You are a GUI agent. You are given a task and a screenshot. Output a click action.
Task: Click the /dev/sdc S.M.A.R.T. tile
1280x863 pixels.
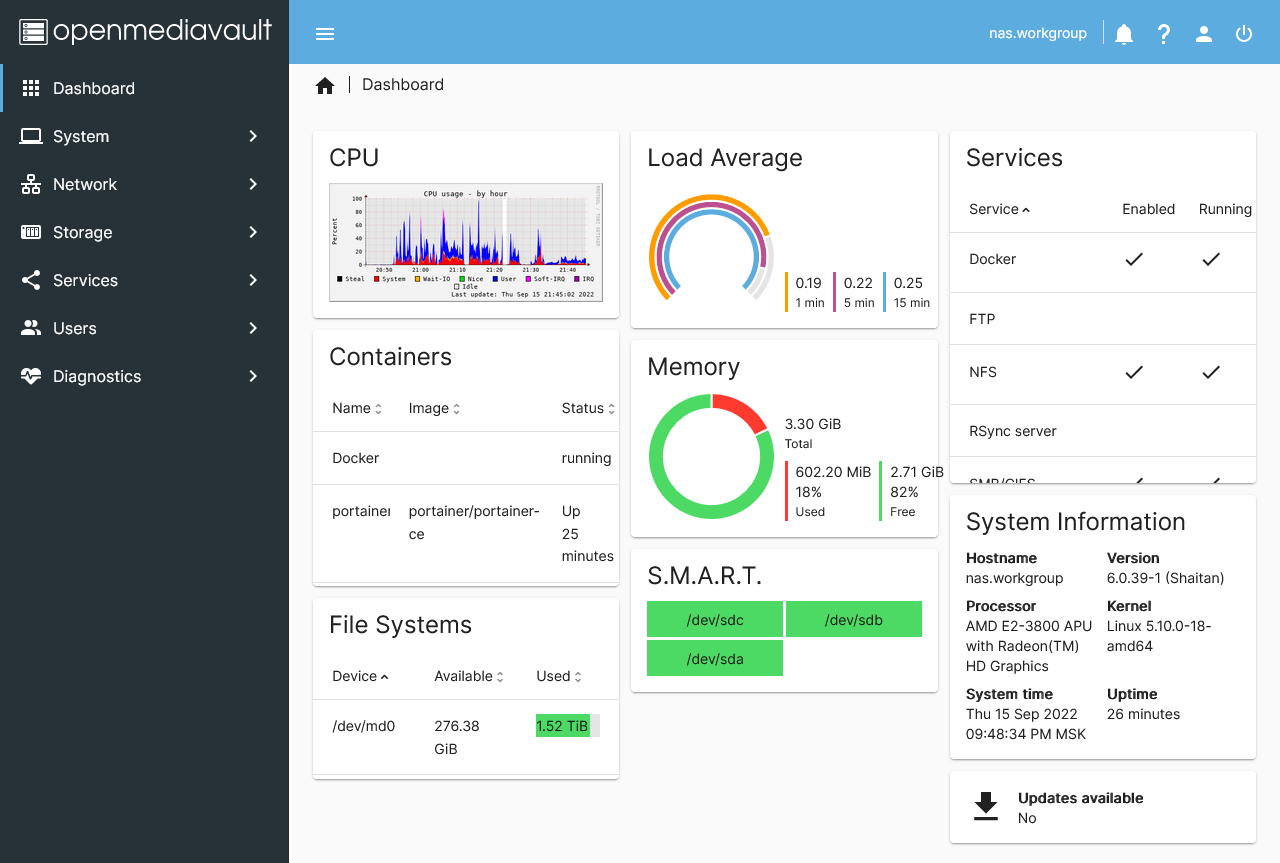715,619
